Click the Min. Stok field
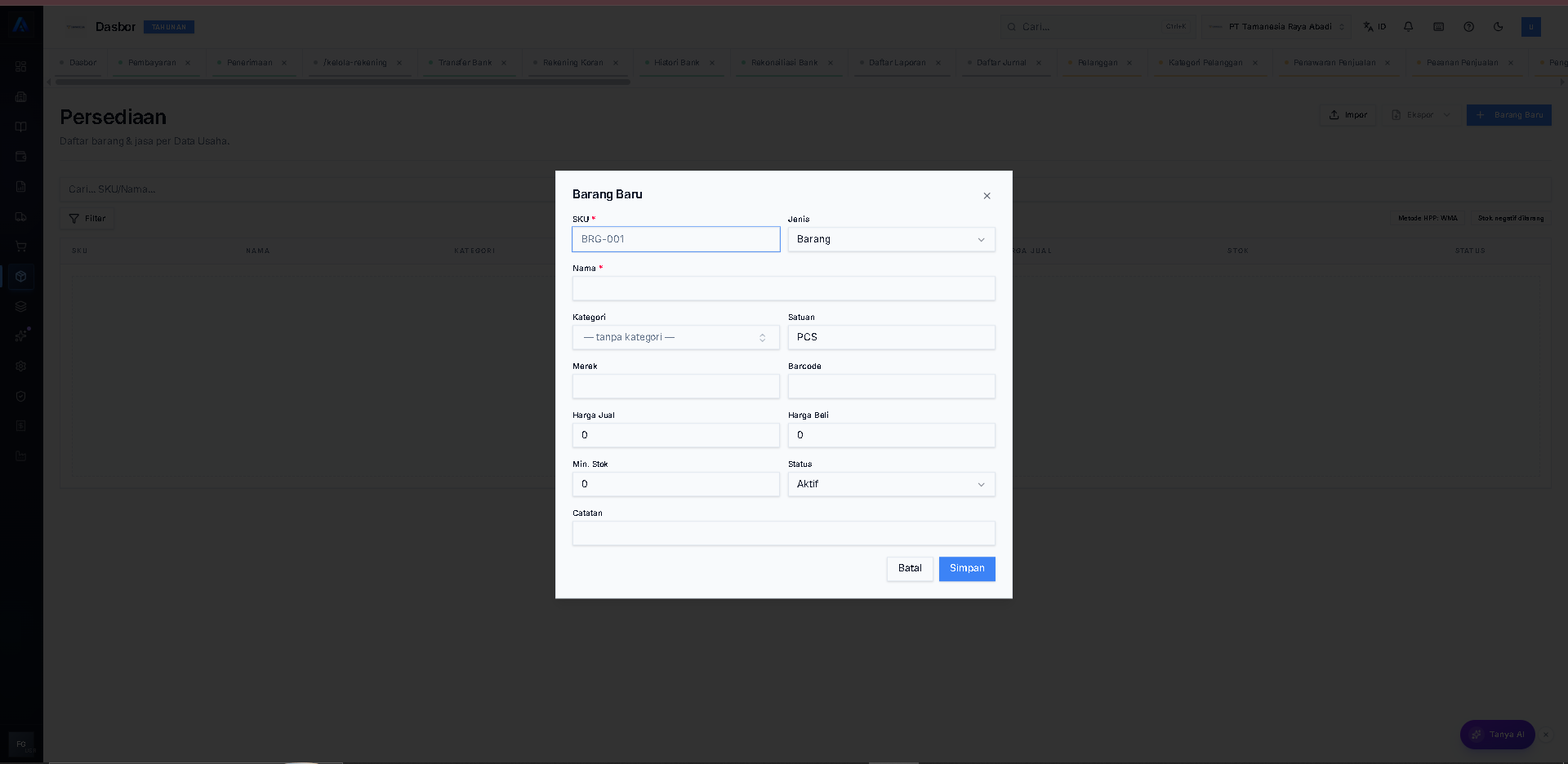Image resolution: width=1568 pixels, height=764 pixels. 676,484
